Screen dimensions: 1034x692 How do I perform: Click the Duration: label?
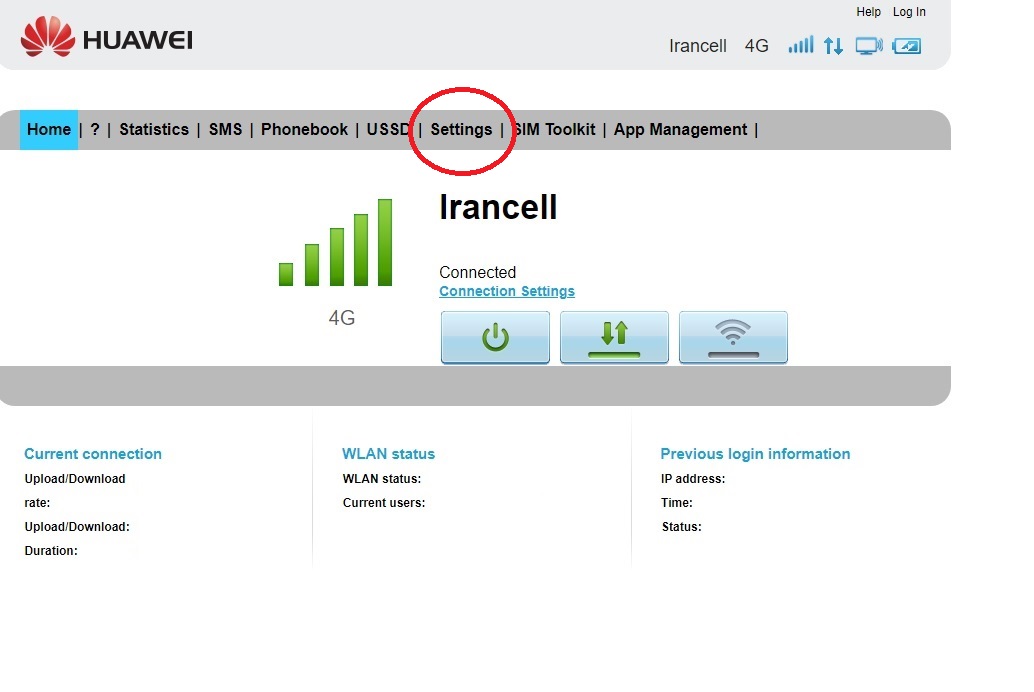point(51,551)
